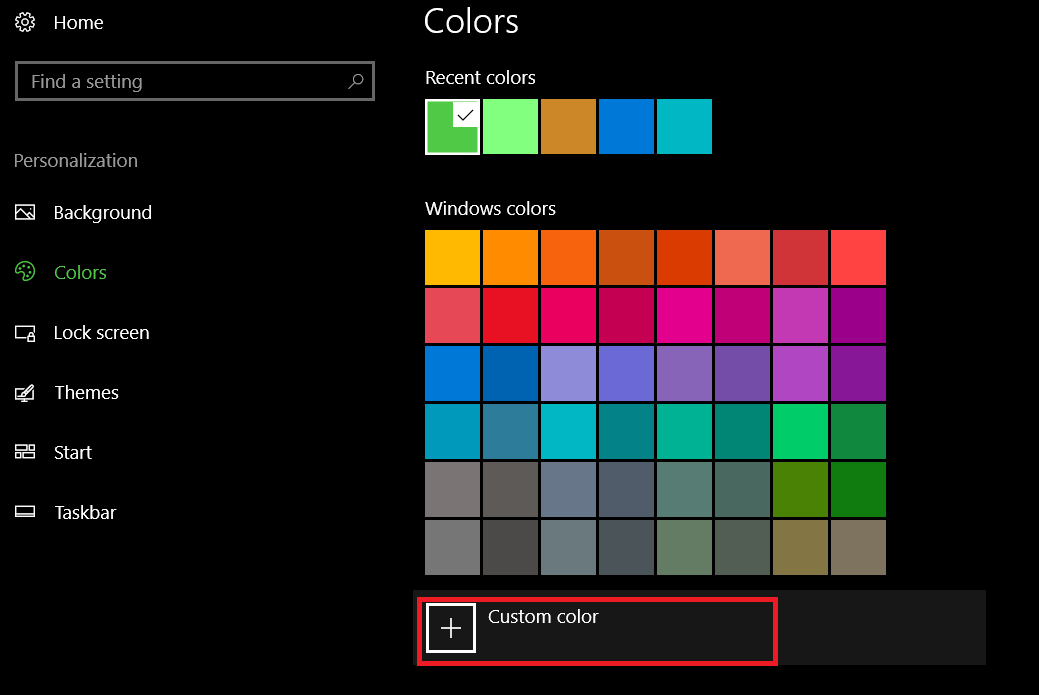The image size is (1039, 695).
Task: Click the Custom color plus icon
Action: 451,628
